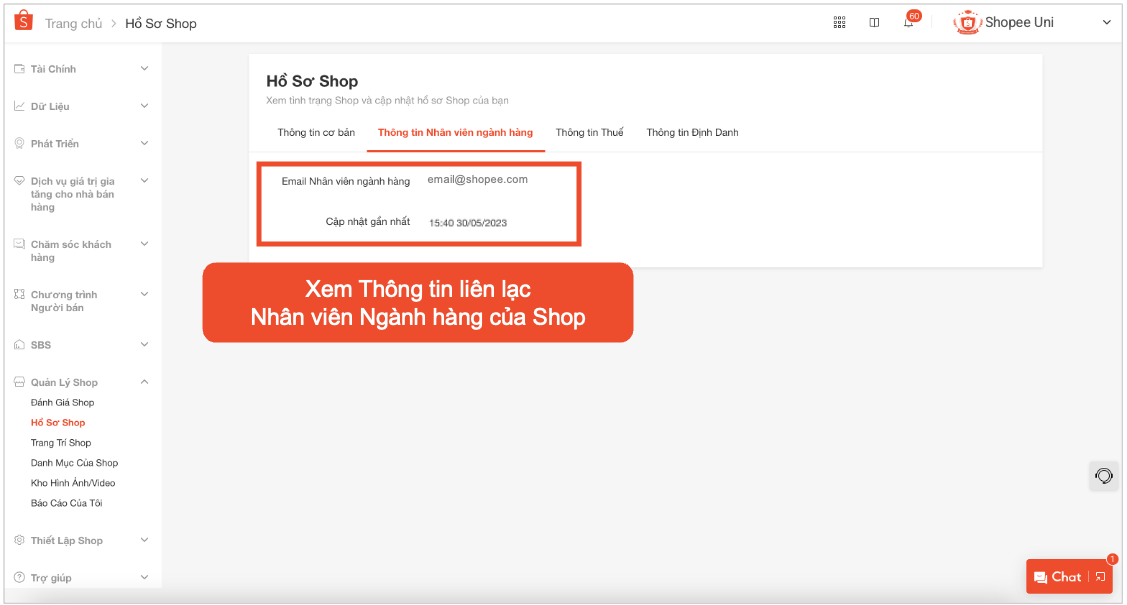The height and width of the screenshot is (605, 1127).
Task: Switch to the Thông tin cơ bản tab
Action: (316, 131)
